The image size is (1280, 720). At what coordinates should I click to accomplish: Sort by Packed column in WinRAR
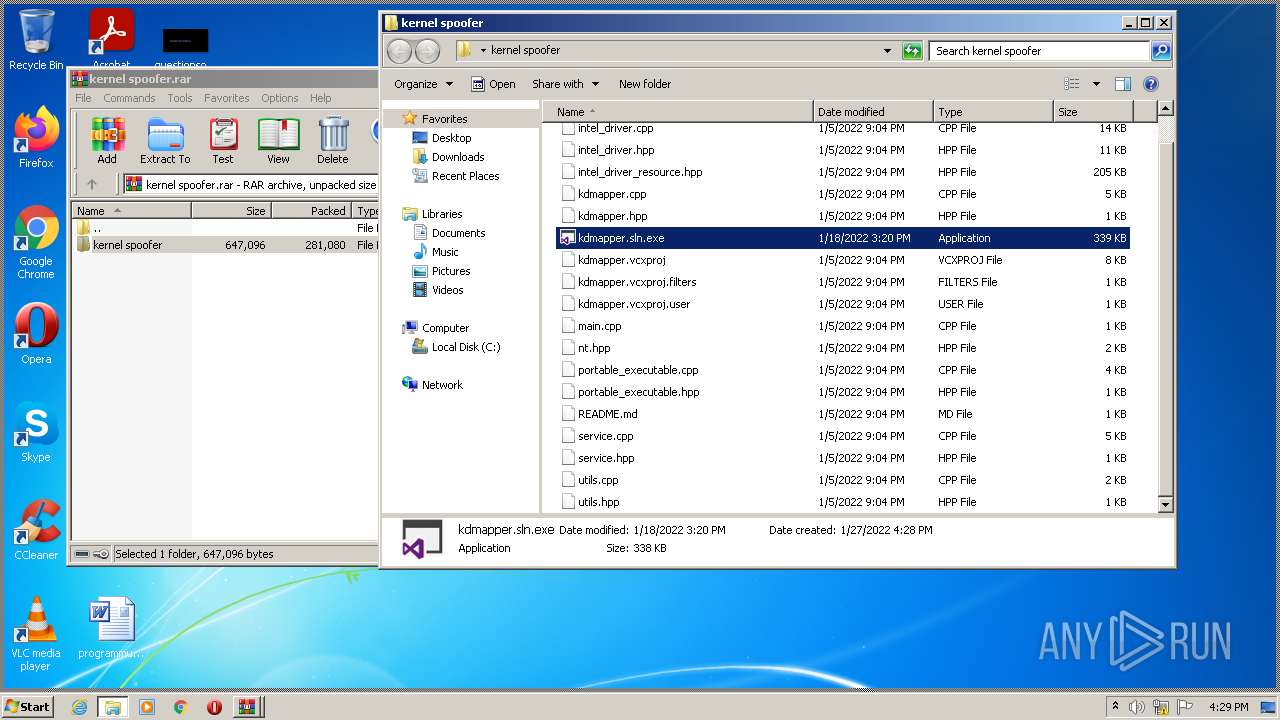pyautogui.click(x=311, y=211)
